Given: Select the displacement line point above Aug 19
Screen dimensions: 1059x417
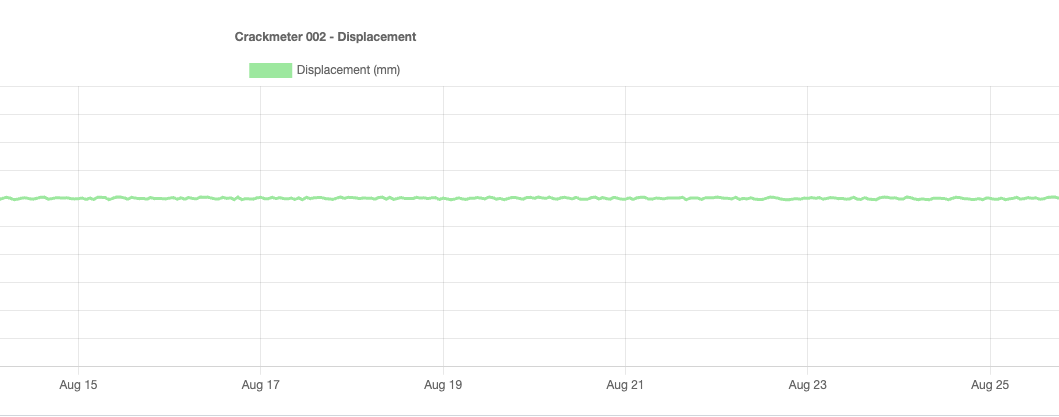Looking at the screenshot, I should pyautogui.click(x=443, y=198).
